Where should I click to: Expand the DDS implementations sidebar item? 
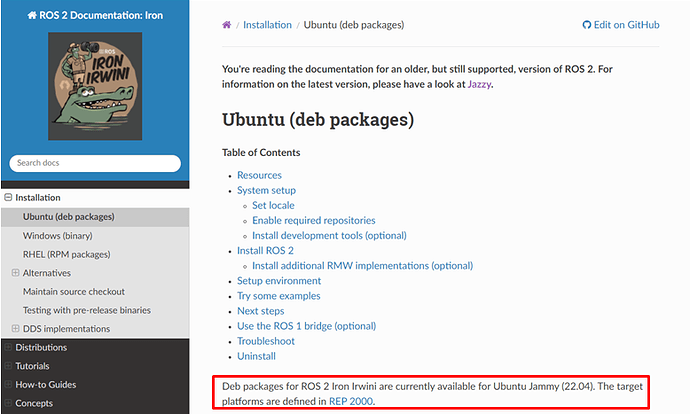tap(16, 329)
